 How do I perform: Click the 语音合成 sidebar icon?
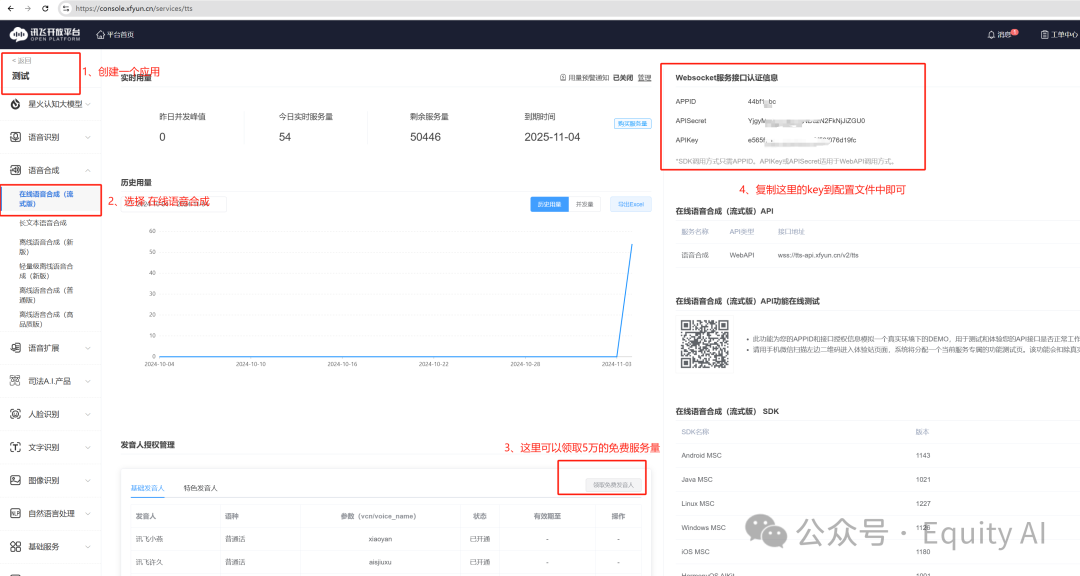(15, 170)
